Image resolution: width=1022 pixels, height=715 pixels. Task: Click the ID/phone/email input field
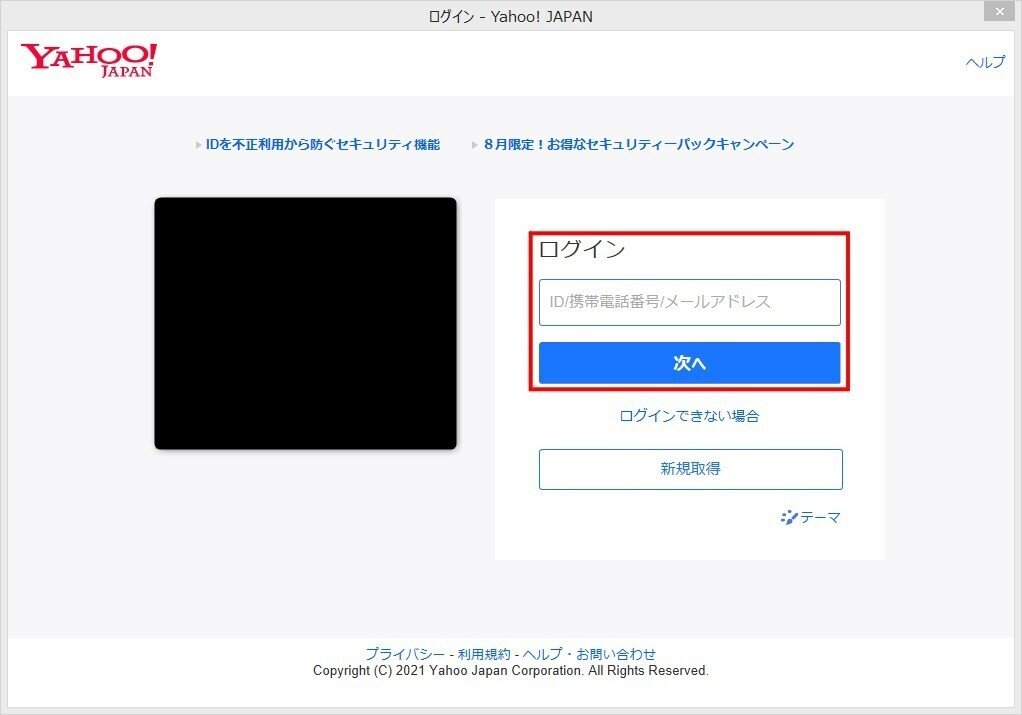690,302
